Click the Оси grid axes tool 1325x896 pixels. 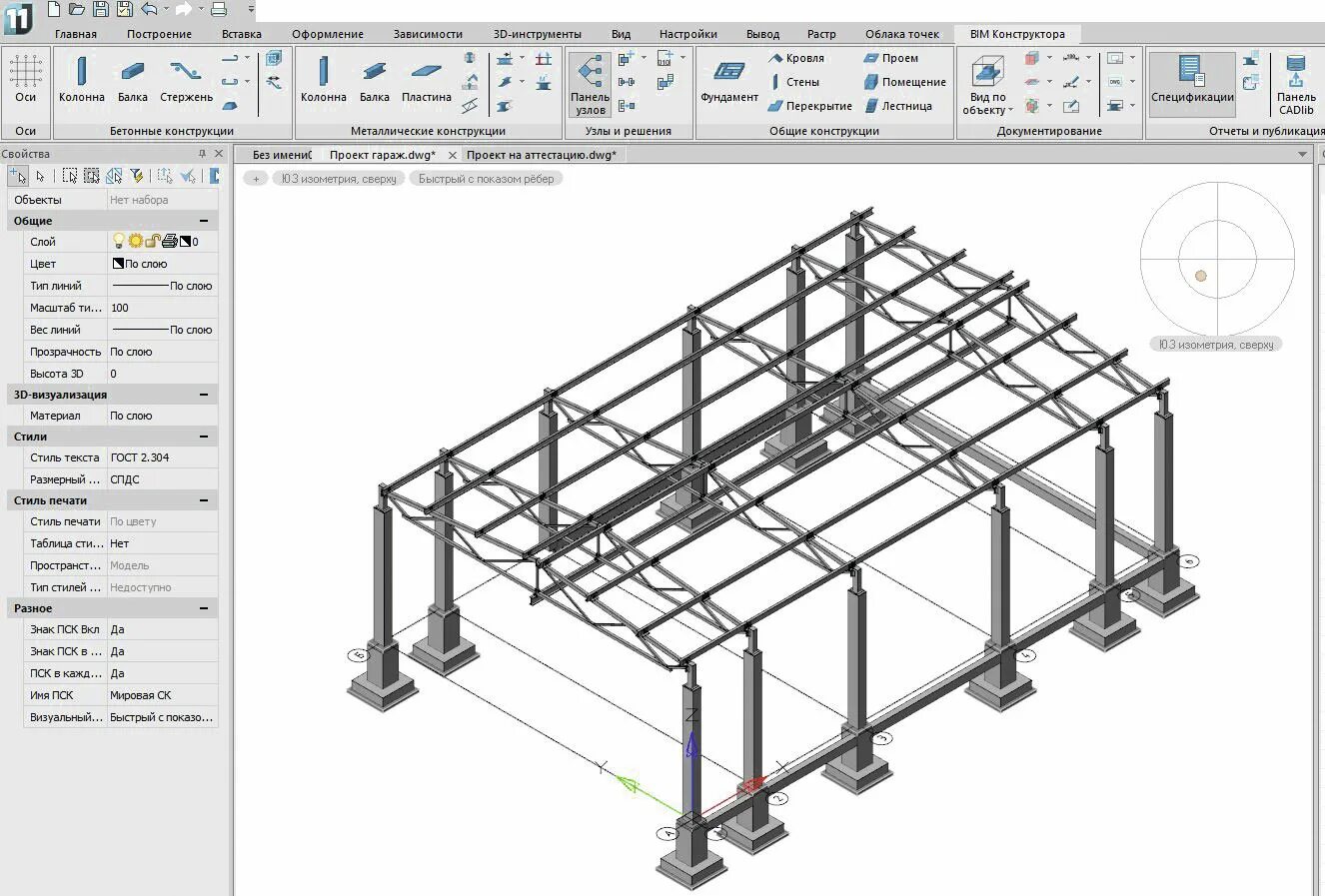coord(25,80)
